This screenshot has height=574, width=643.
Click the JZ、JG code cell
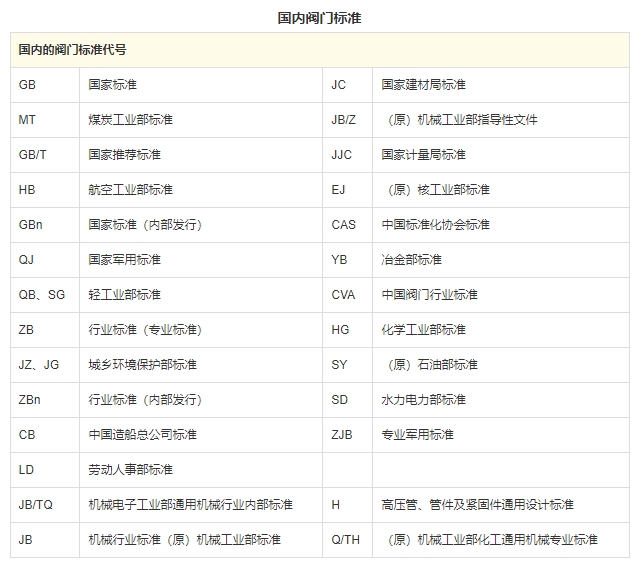45,365
